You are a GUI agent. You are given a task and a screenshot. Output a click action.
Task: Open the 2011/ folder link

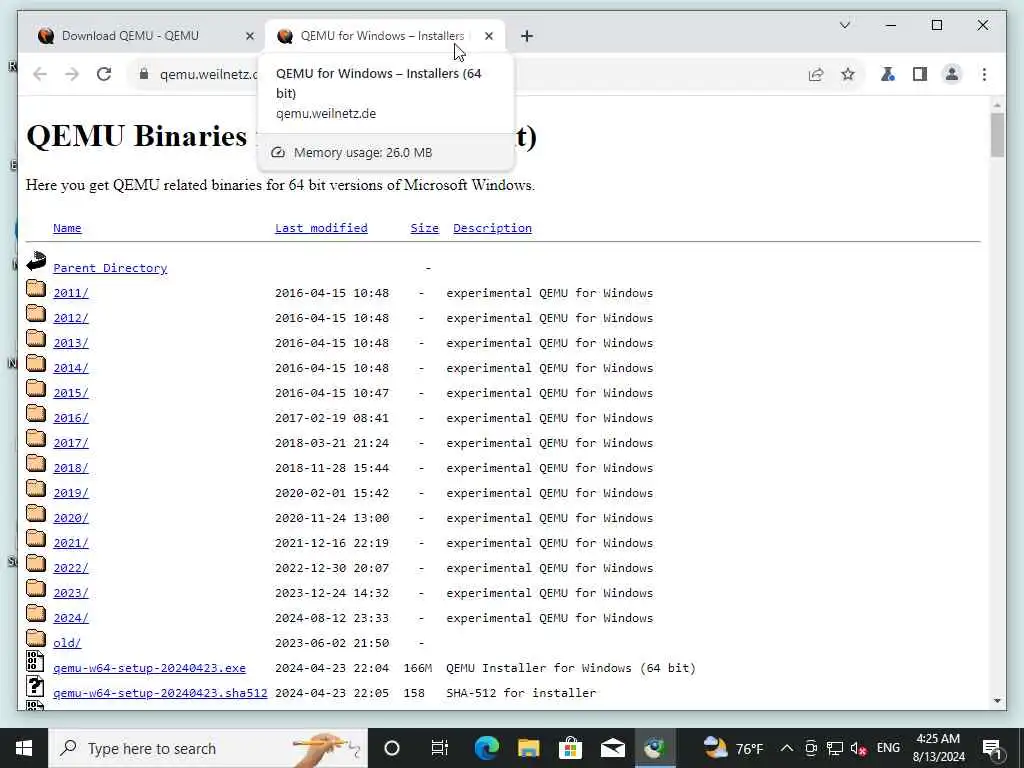(x=71, y=293)
